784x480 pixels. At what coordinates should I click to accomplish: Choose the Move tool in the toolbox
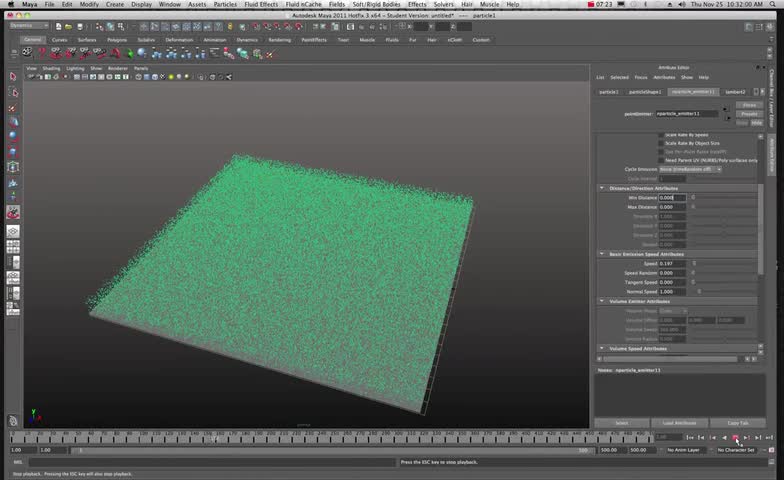pyautogui.click(x=13, y=121)
